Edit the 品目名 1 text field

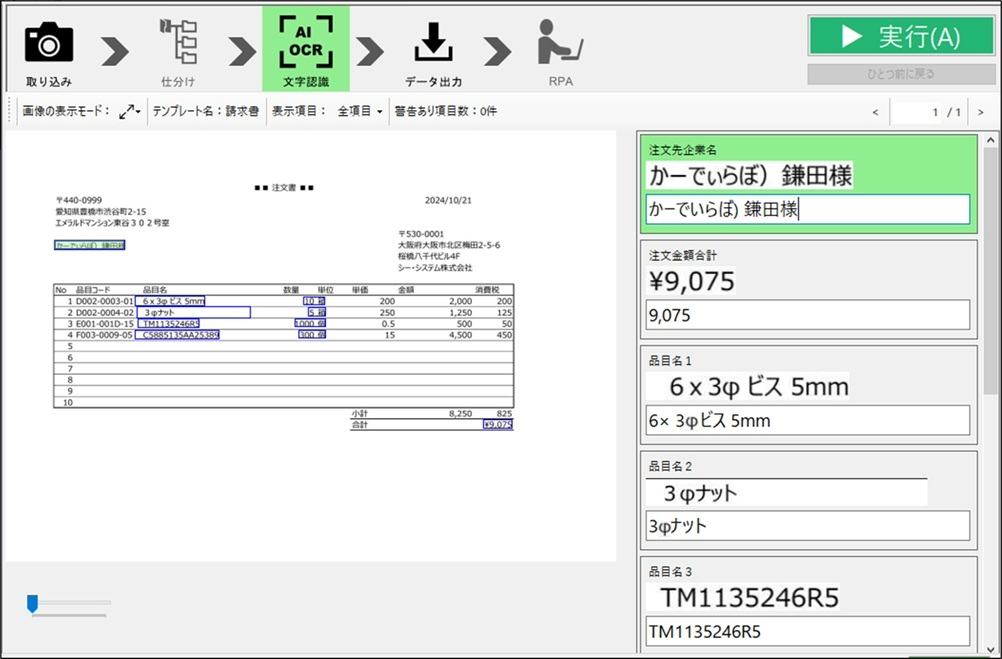pyautogui.click(x=808, y=421)
